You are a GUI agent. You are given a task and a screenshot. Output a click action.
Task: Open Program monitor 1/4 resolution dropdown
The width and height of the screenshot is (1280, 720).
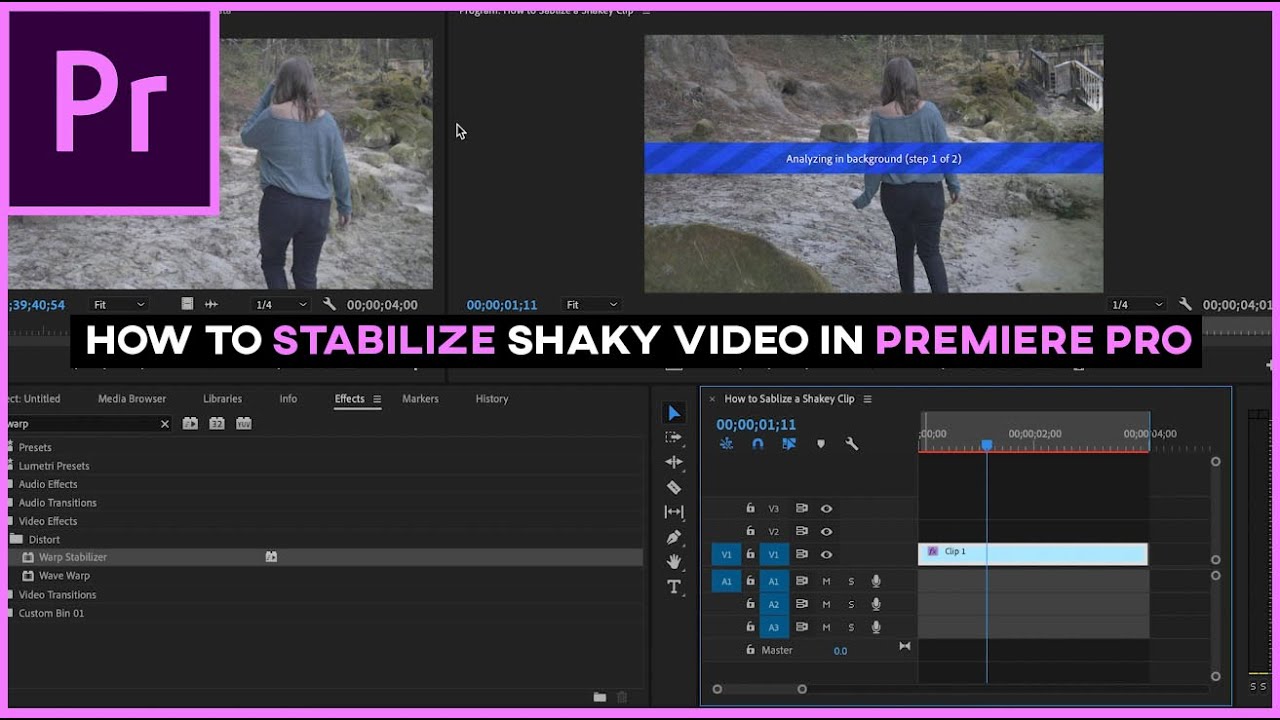pos(1138,304)
